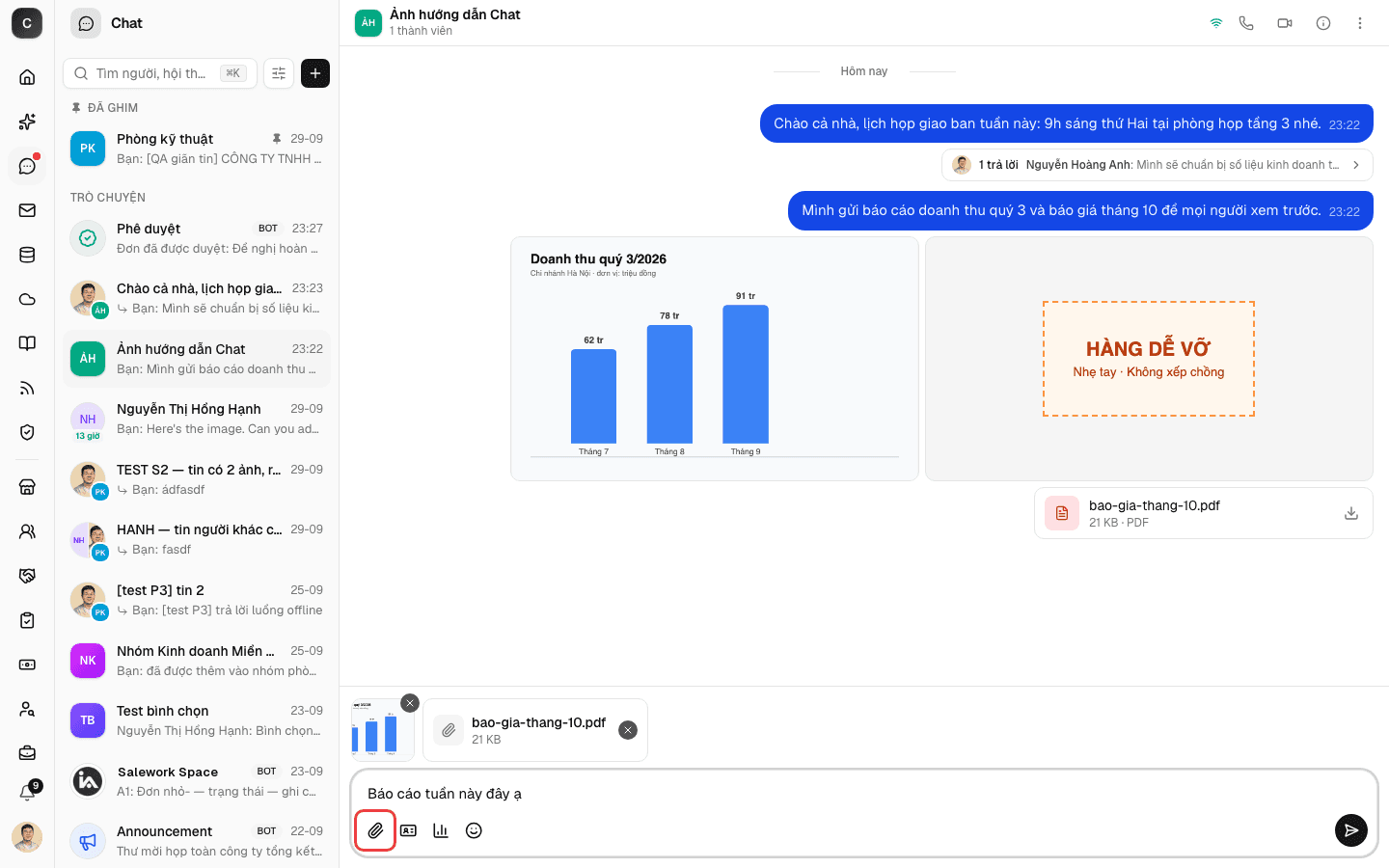
Task: Open the RSS feed icon in sidebar
Action: tap(27, 388)
